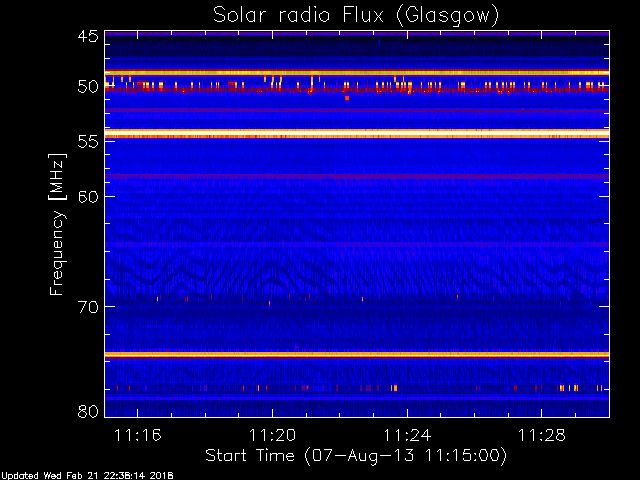Click the bright emission band near 74 MHz
The width and height of the screenshot is (640, 480).
(357, 355)
